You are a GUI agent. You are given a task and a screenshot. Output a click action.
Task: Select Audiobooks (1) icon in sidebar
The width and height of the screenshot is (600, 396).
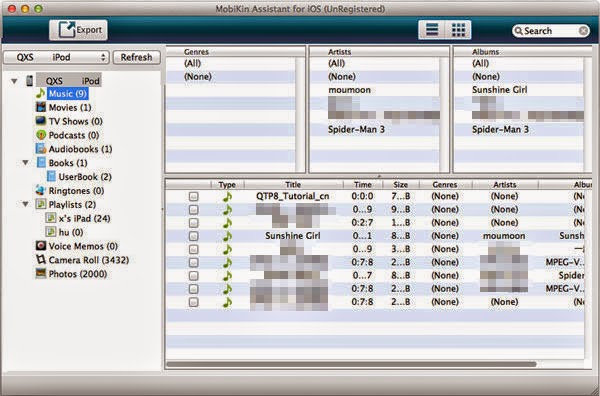41,149
